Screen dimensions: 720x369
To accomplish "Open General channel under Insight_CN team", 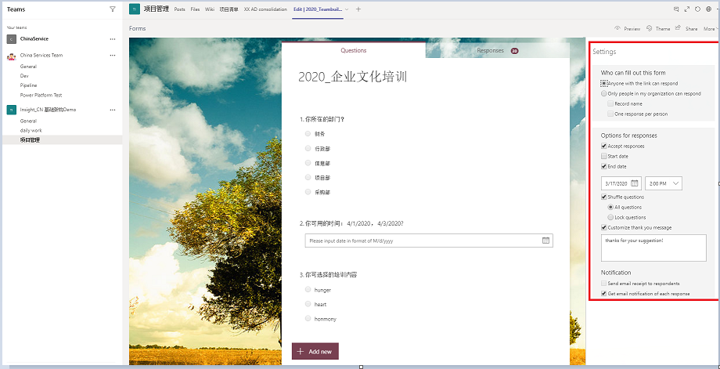I will [x=28, y=121].
